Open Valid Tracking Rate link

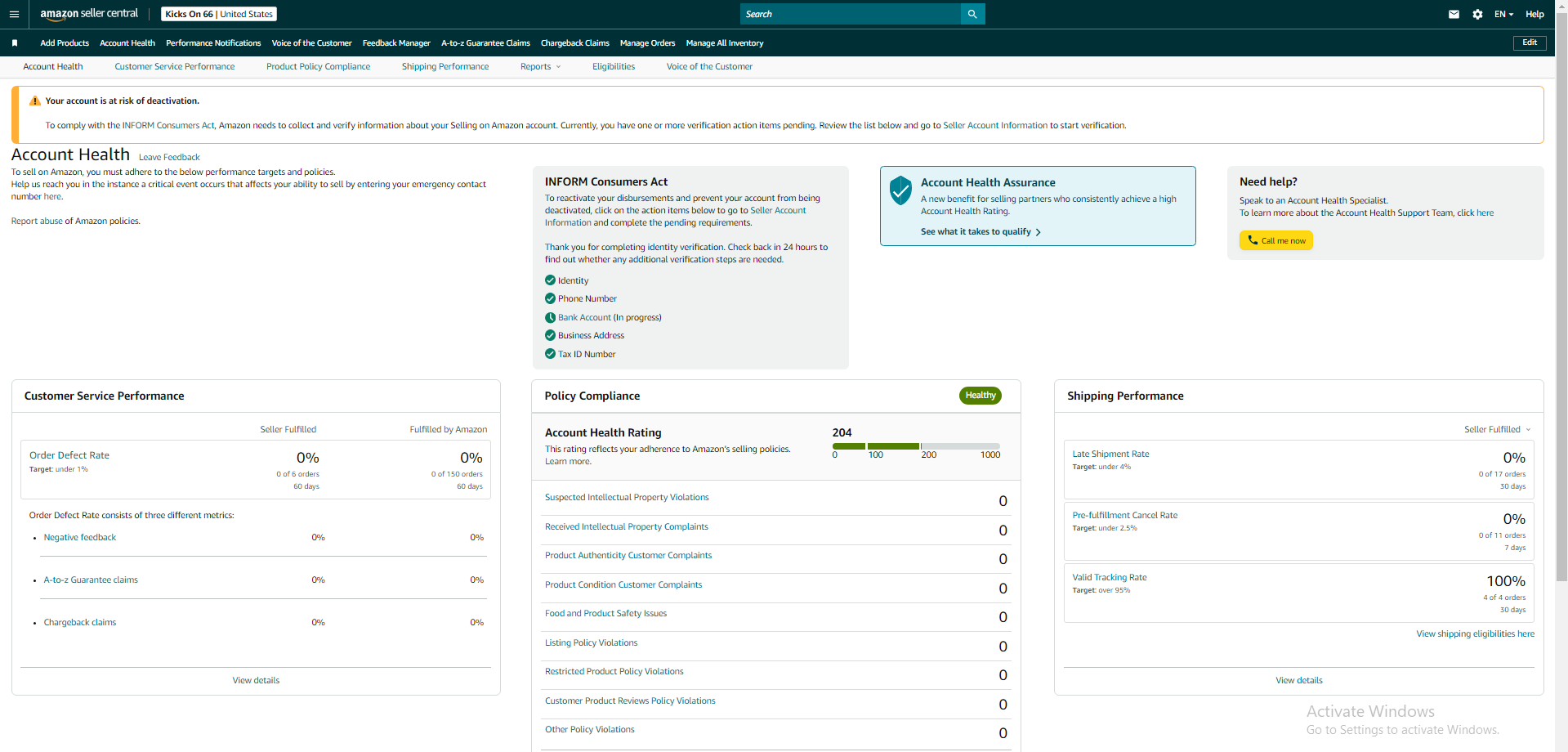click(1110, 577)
